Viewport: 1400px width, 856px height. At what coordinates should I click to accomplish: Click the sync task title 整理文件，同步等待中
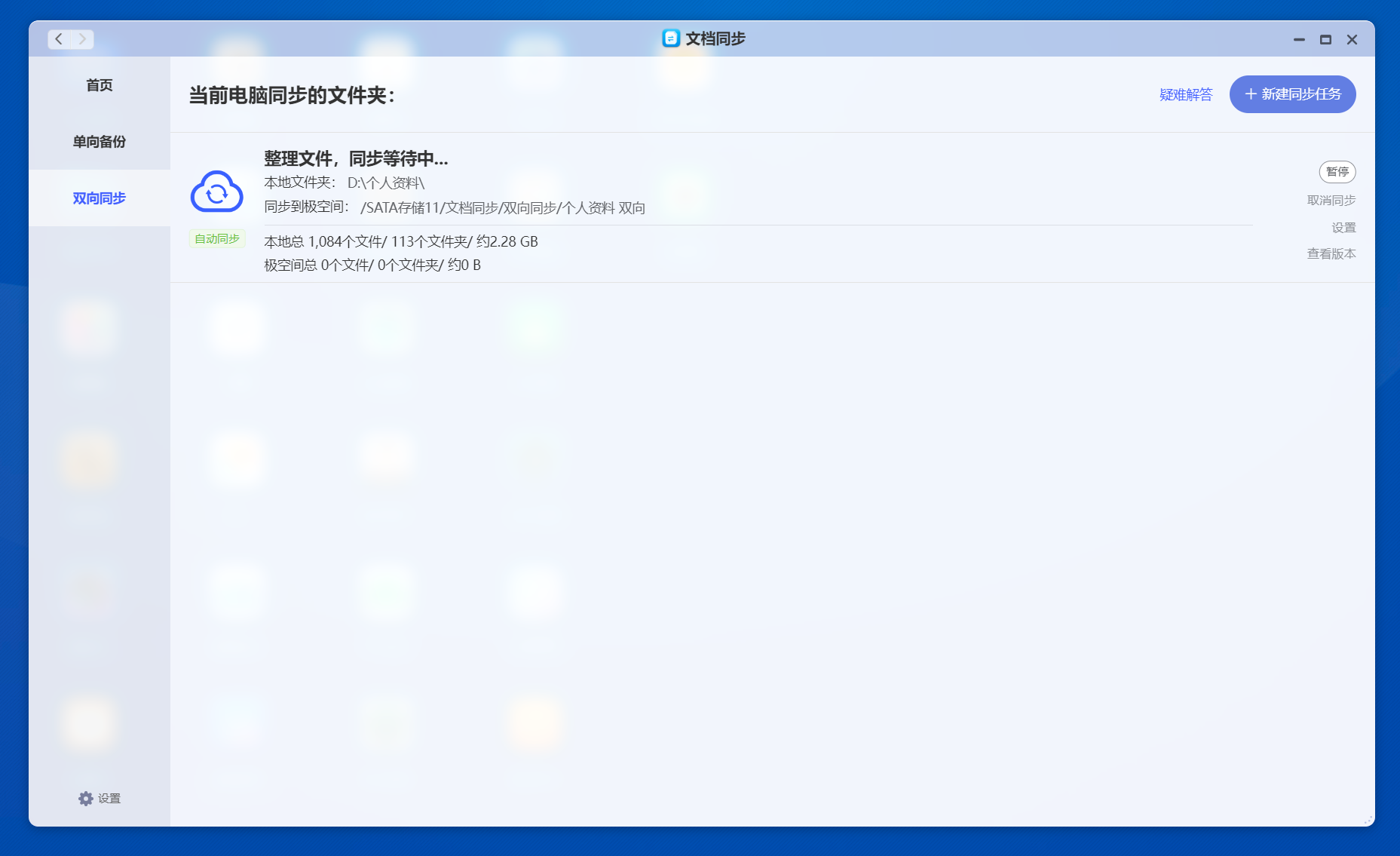(354, 159)
